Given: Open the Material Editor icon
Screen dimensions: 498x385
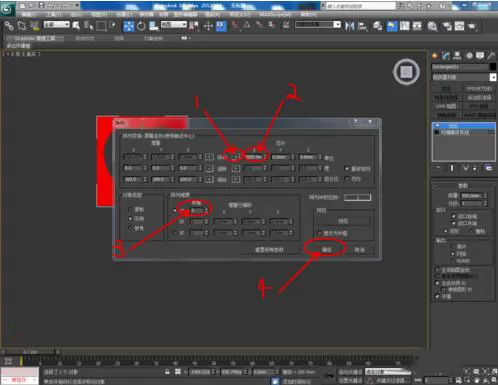Looking at the screenshot, I should point(432,26).
